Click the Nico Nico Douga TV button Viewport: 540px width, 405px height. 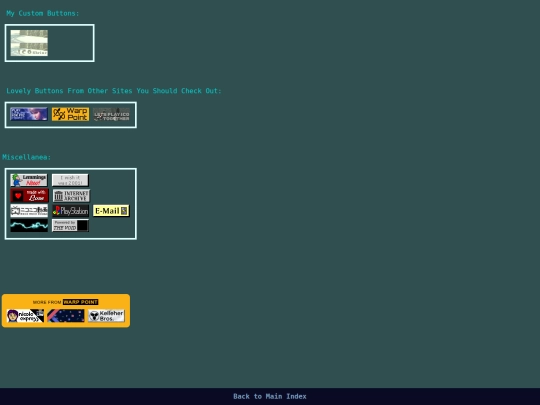pyautogui.click(x=29, y=210)
